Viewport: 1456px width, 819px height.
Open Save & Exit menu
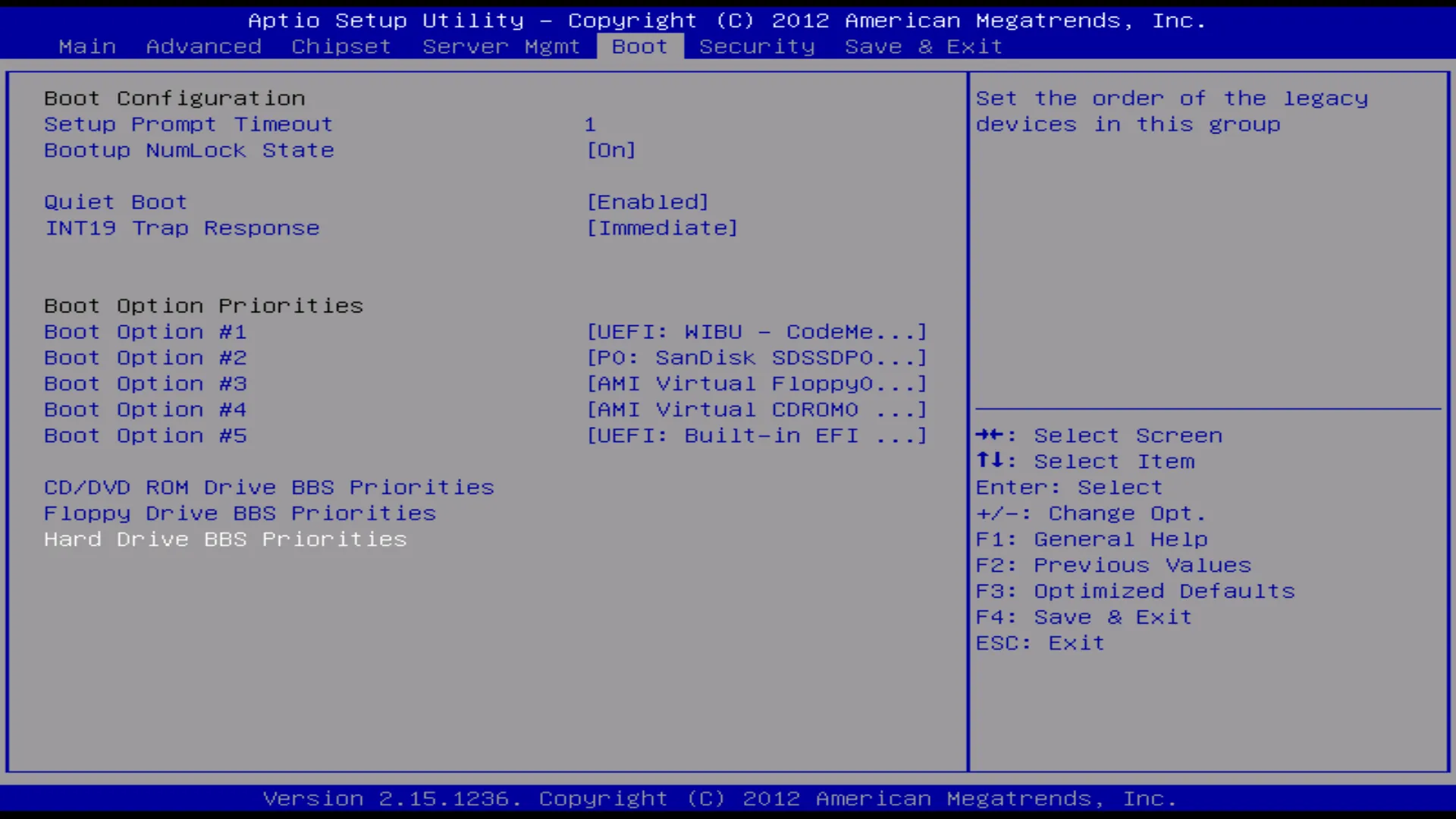pos(923,46)
